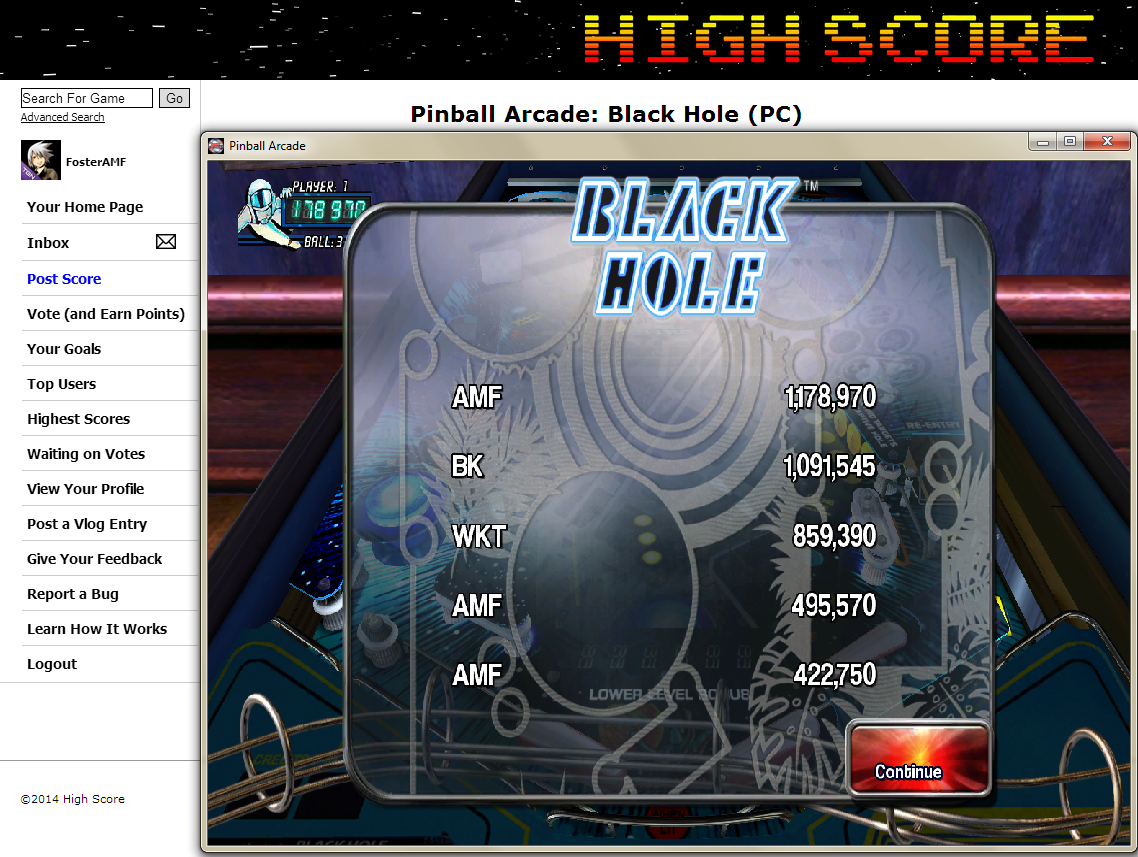Close the Pinball Arcade window
This screenshot has width=1138, height=857.
click(1108, 142)
